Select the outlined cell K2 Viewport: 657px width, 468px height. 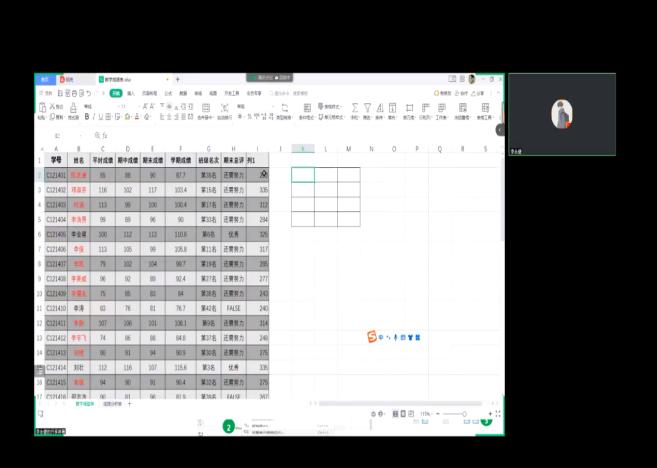click(x=302, y=174)
